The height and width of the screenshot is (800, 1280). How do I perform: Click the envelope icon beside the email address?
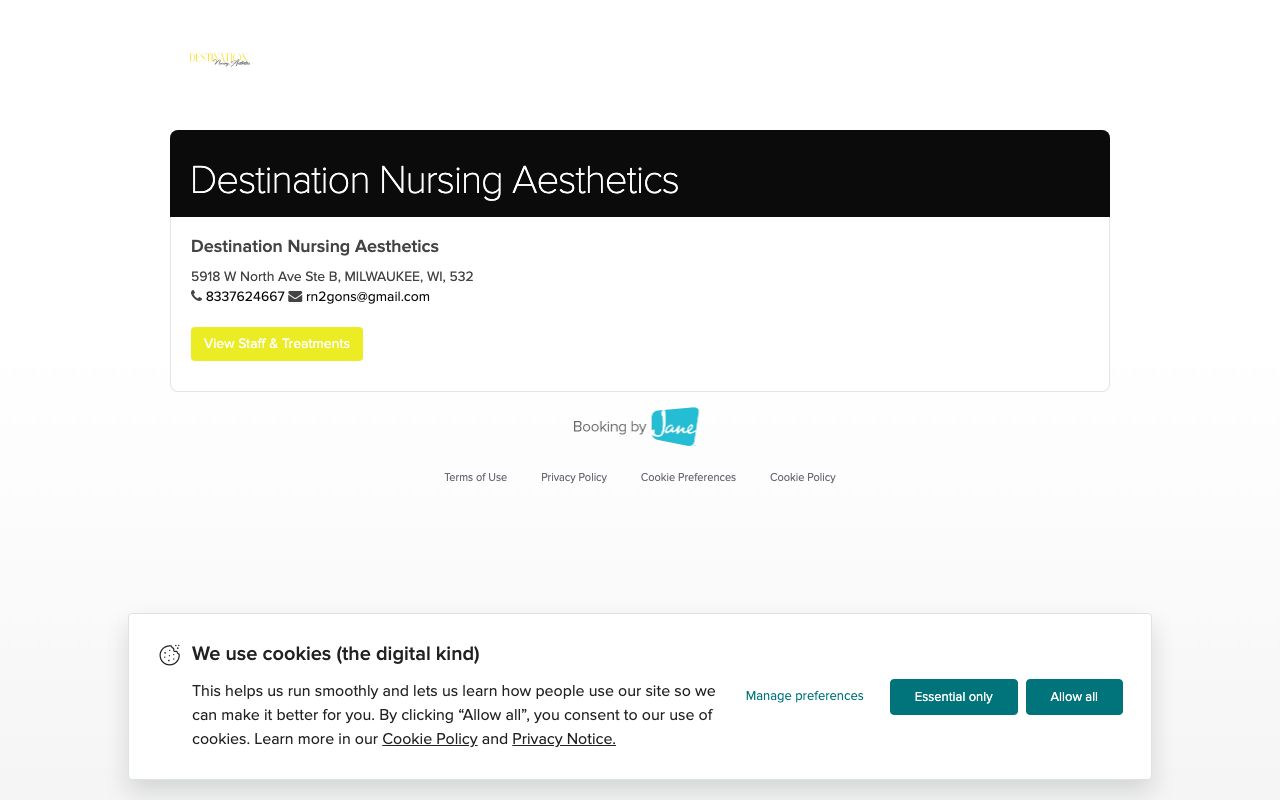pos(295,296)
